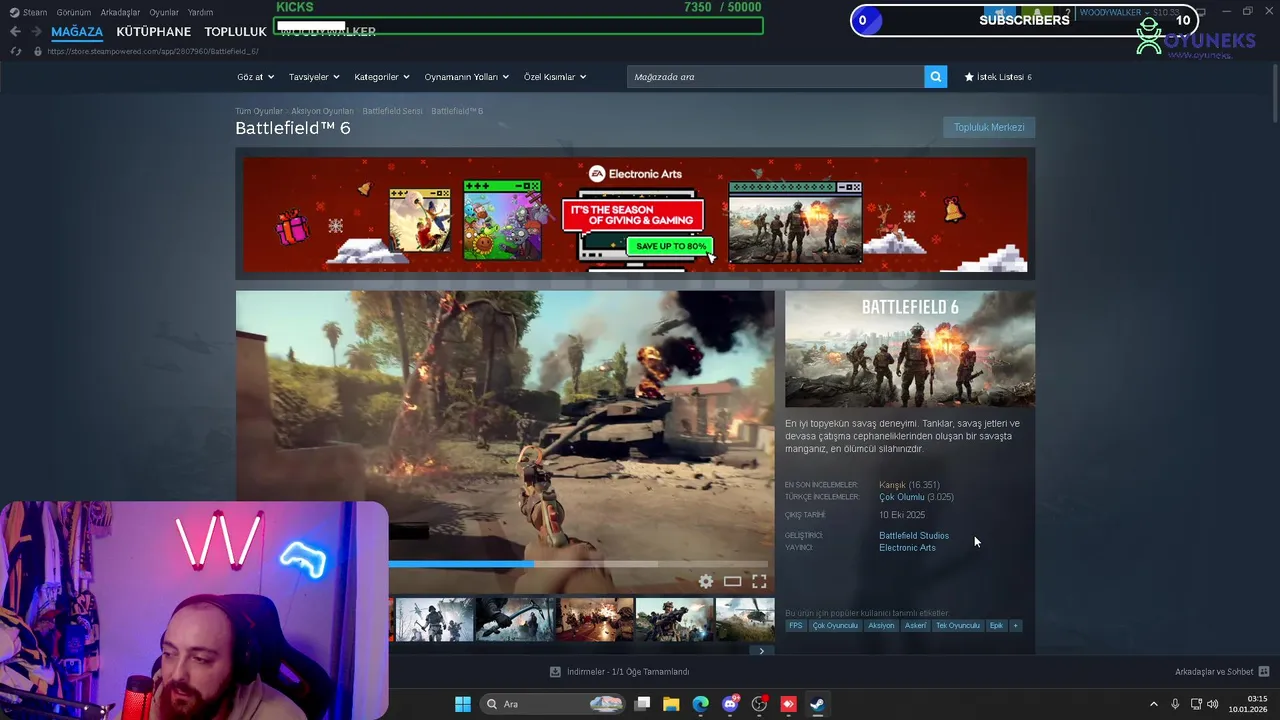Click the trailer video progress bar
1280x720 pixels.
pos(578,564)
